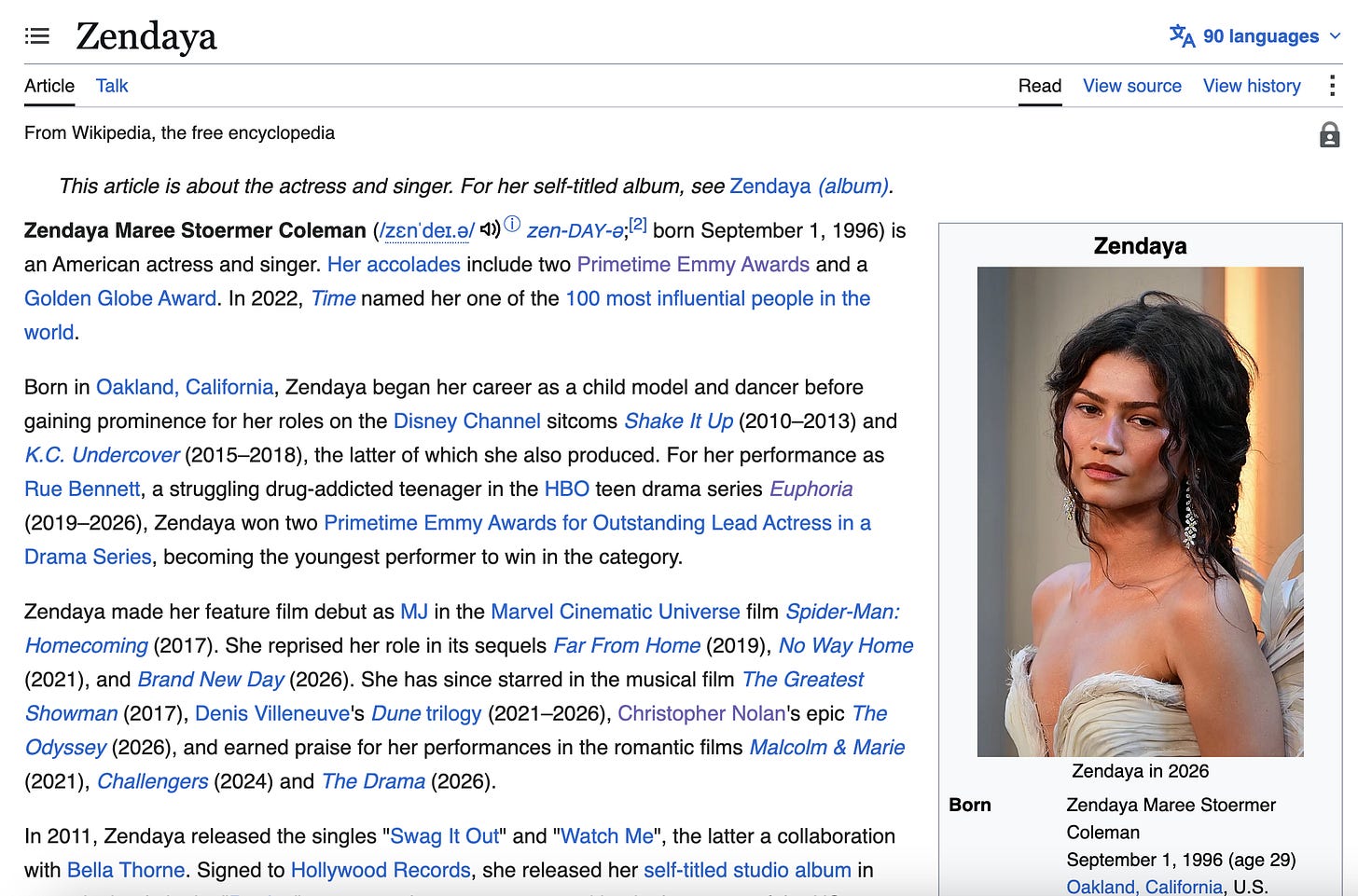The height and width of the screenshot is (896, 1358).
Task: Open the Shake It Up link
Action: 678,421
